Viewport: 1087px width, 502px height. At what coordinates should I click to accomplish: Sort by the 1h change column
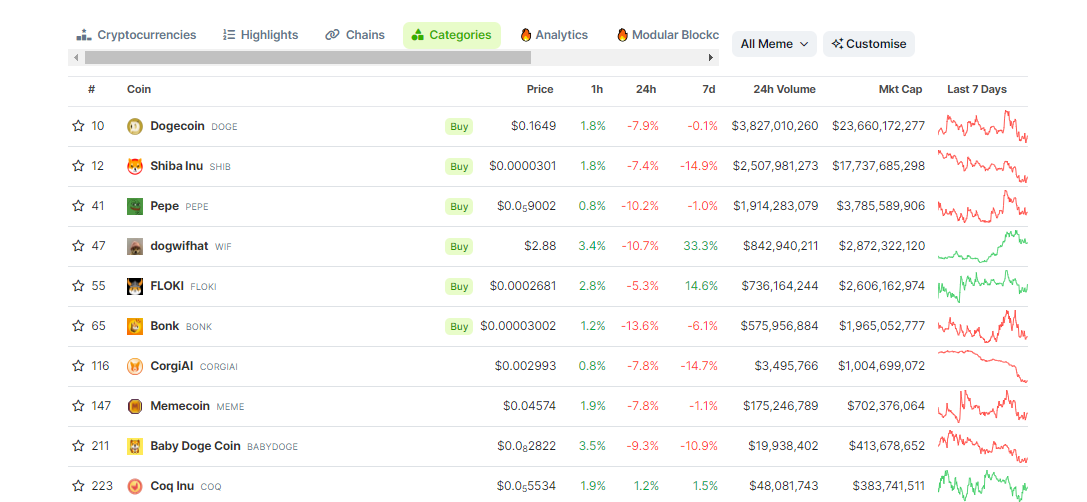point(597,89)
